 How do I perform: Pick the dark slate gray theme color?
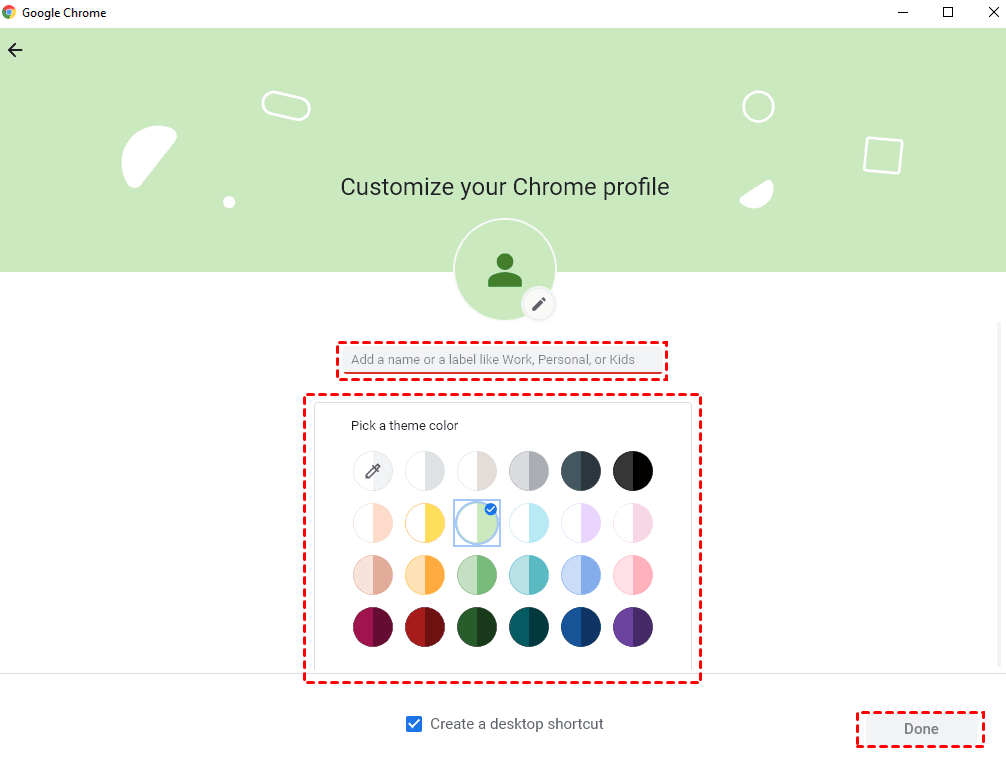pos(581,471)
